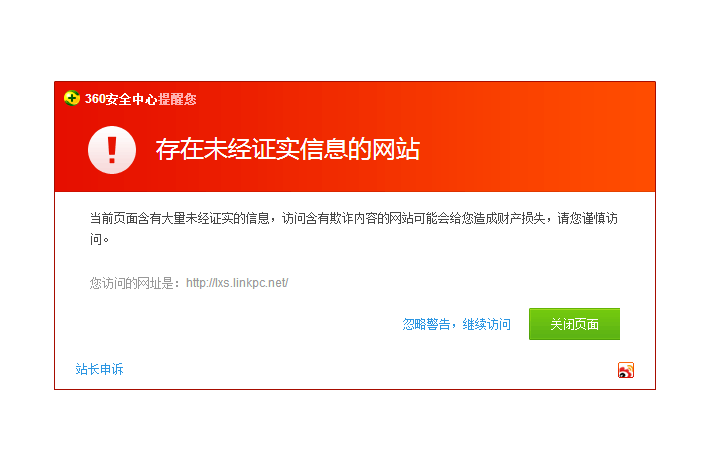Click the 您访问的网址是 label

136,283
